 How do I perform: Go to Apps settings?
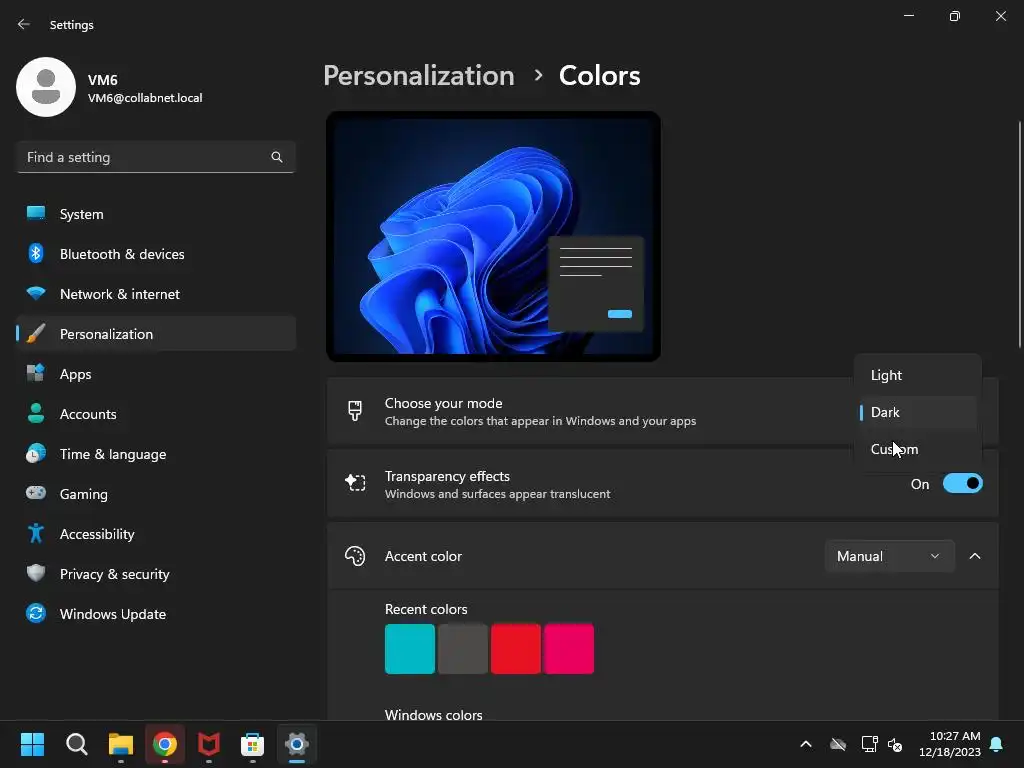click(156, 374)
